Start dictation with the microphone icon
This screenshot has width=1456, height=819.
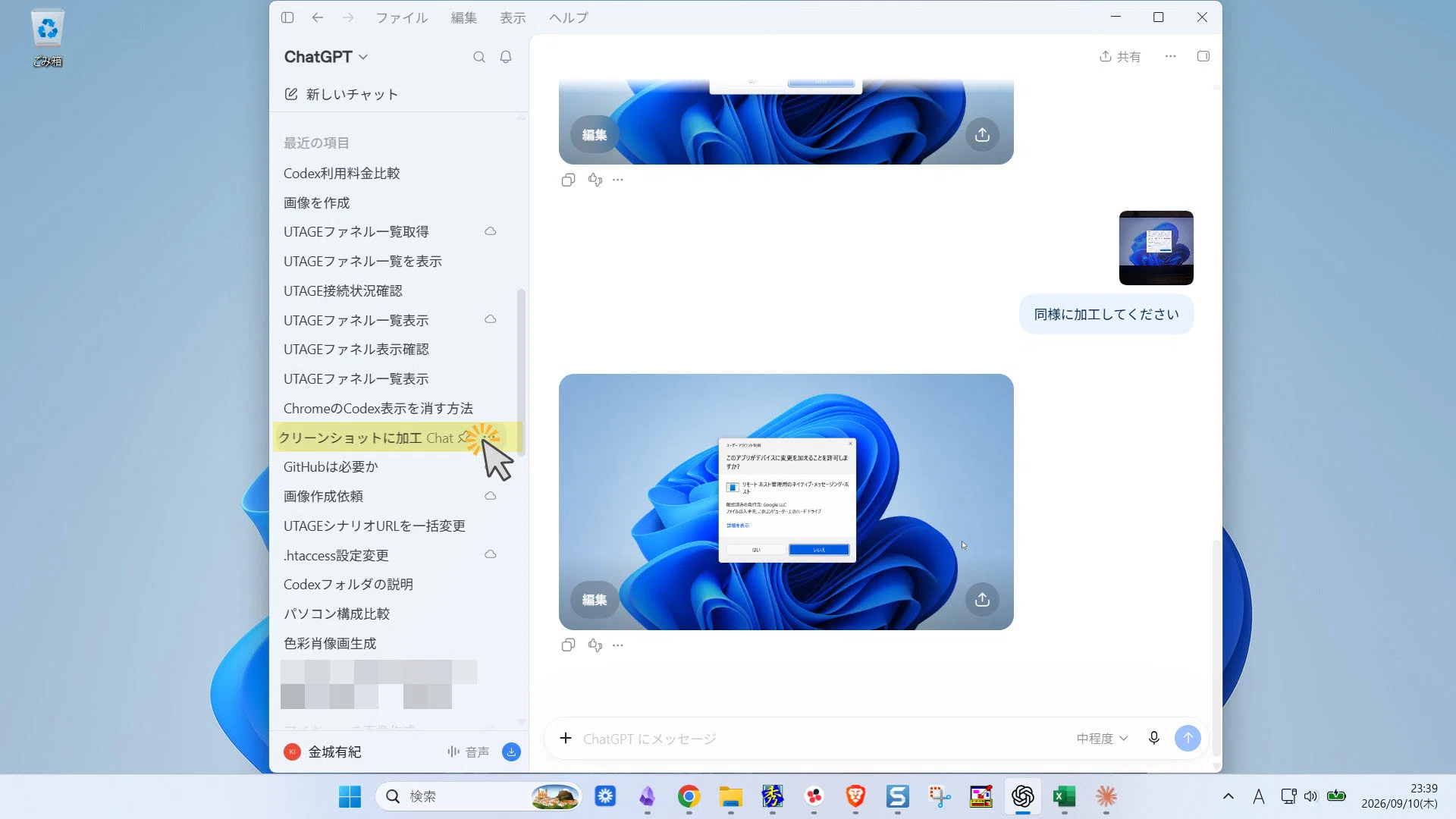click(1153, 738)
